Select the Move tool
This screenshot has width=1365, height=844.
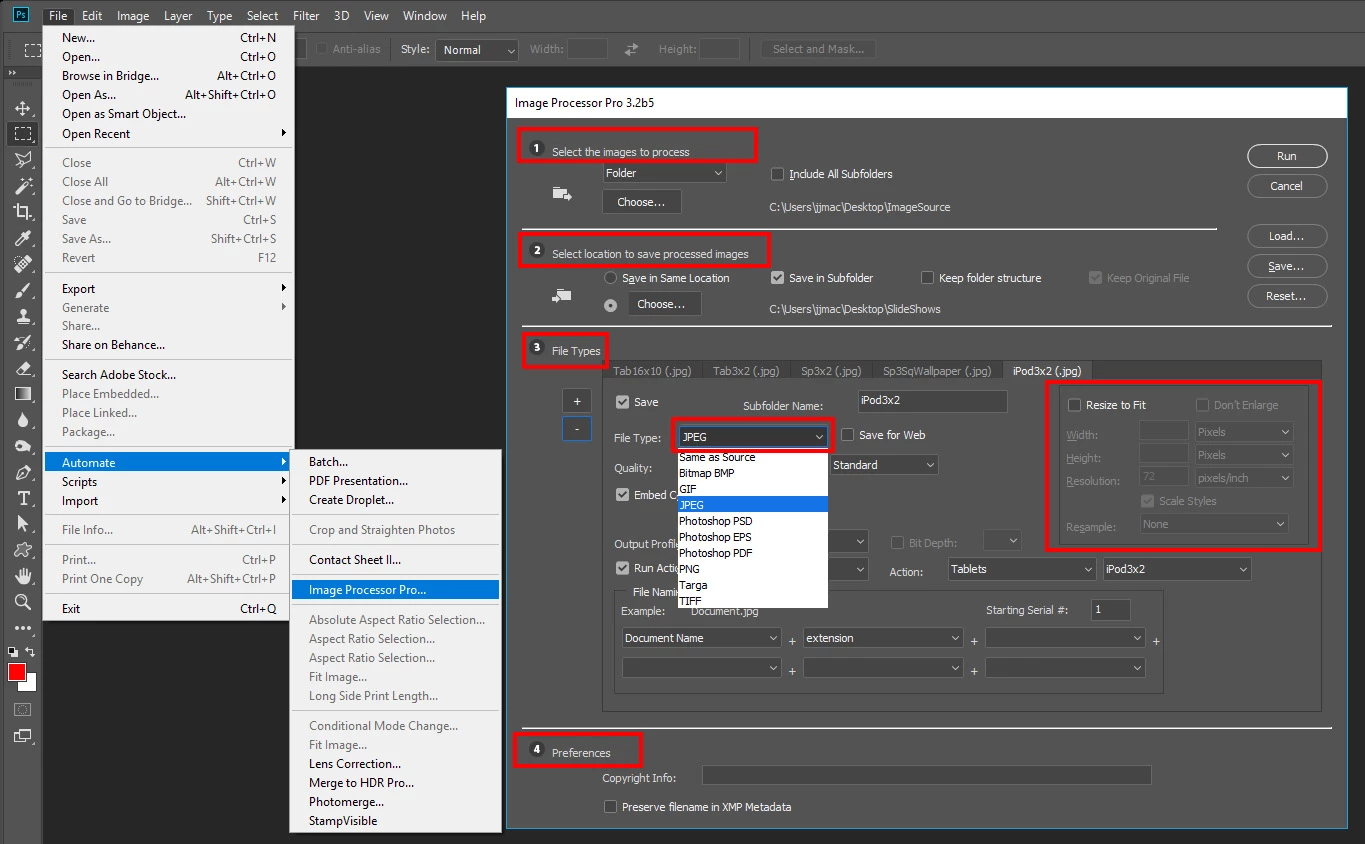pos(22,108)
